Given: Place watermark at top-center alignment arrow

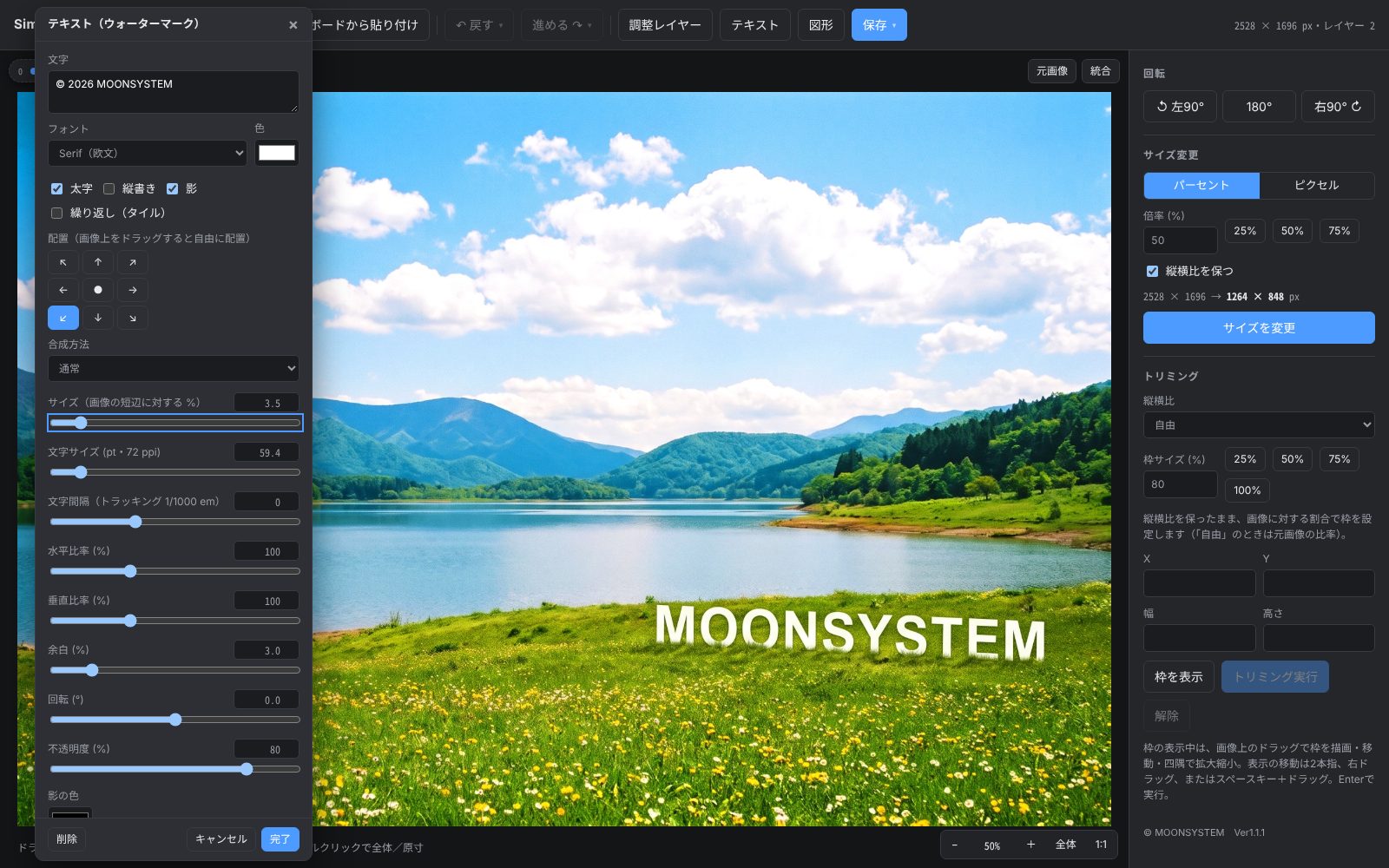Looking at the screenshot, I should pyautogui.click(x=98, y=262).
